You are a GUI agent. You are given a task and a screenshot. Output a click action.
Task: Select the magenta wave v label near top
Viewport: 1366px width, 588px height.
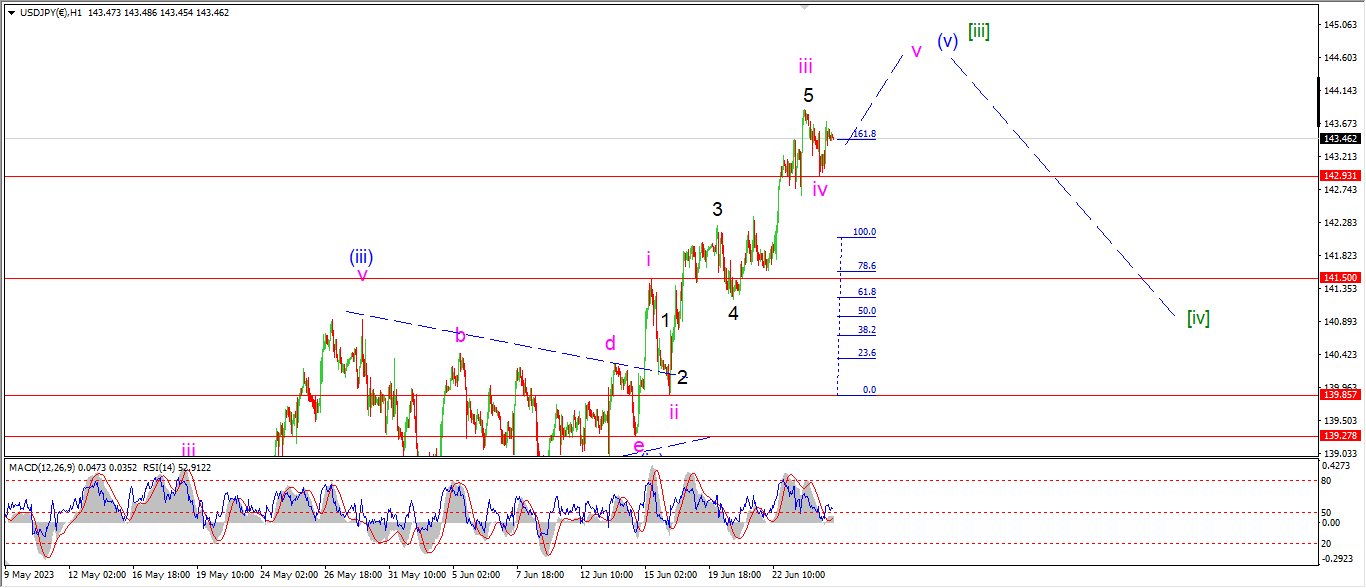tap(915, 51)
